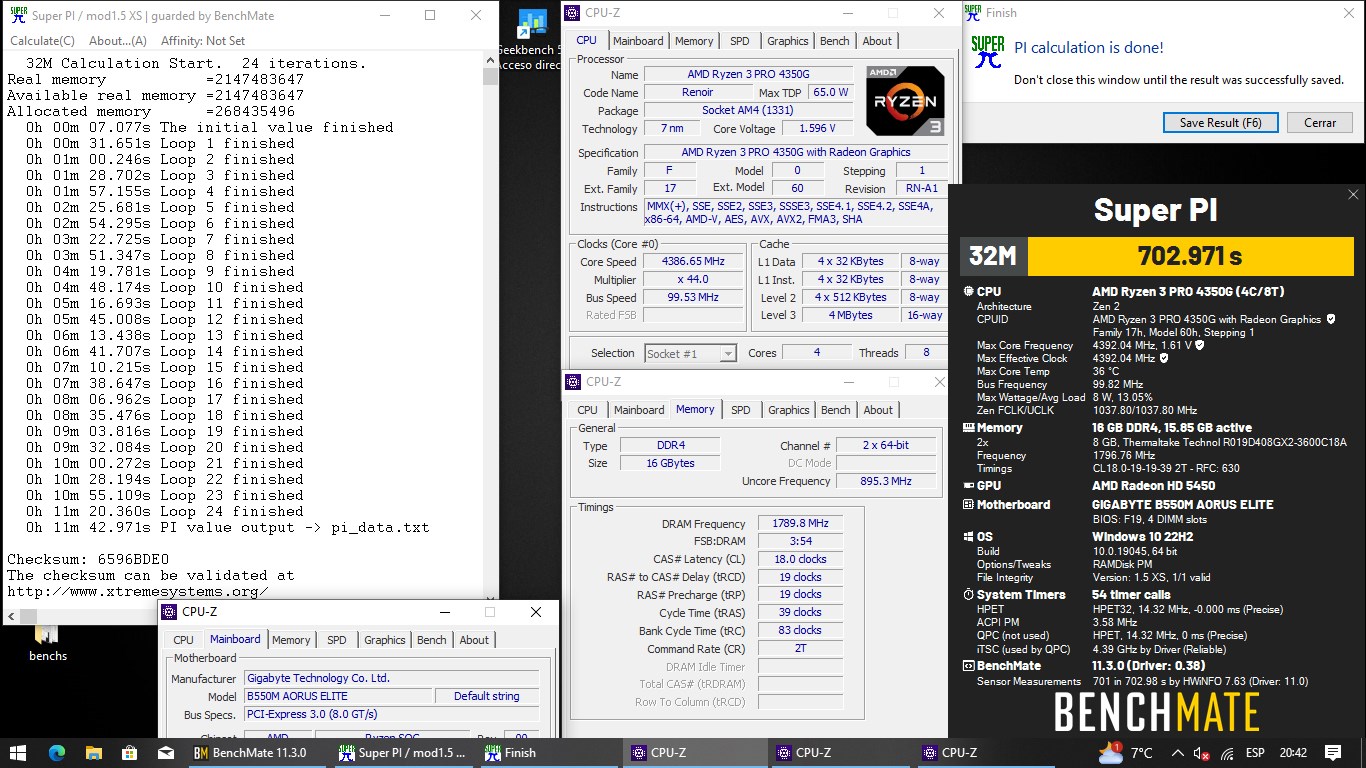
Task: Click the GPU card icon in BenchMate panel
Action: [x=968, y=485]
